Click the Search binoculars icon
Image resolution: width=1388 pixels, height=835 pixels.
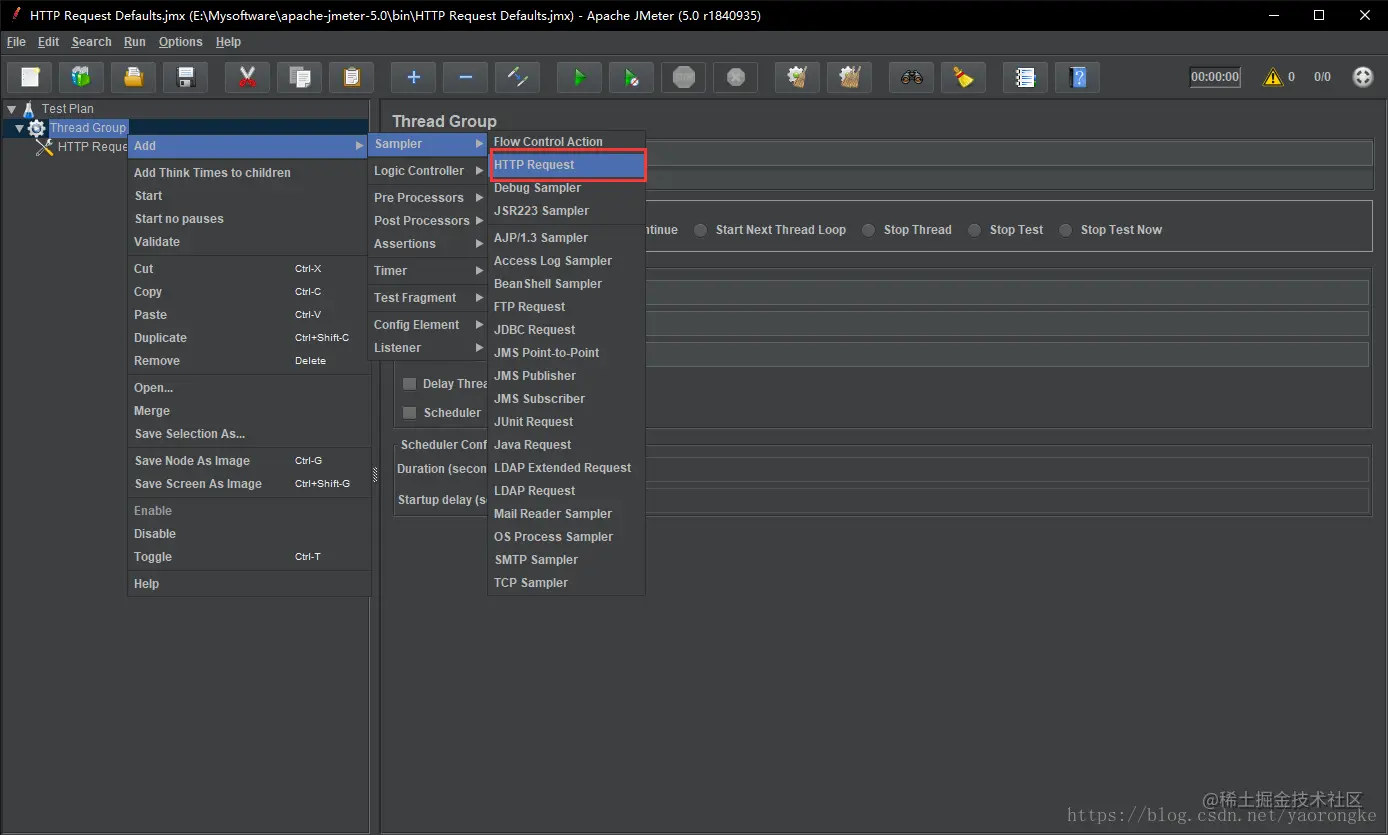pyautogui.click(x=911, y=77)
